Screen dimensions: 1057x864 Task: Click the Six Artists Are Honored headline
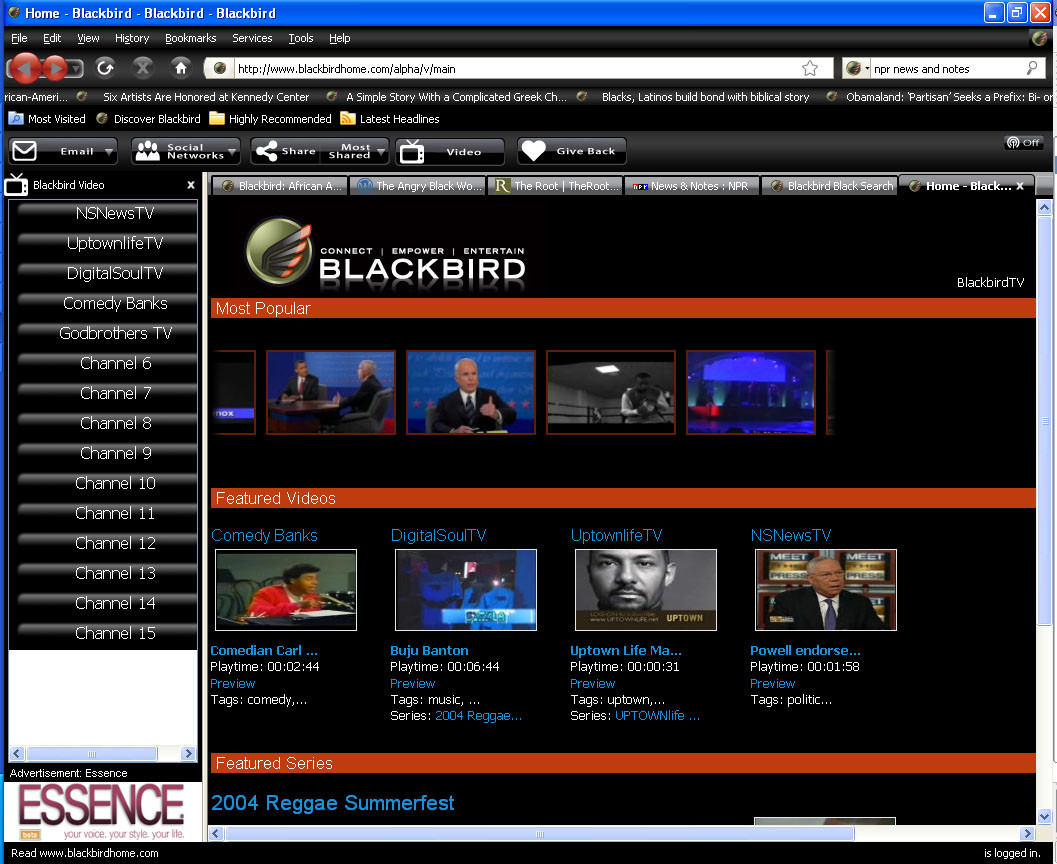[206, 96]
